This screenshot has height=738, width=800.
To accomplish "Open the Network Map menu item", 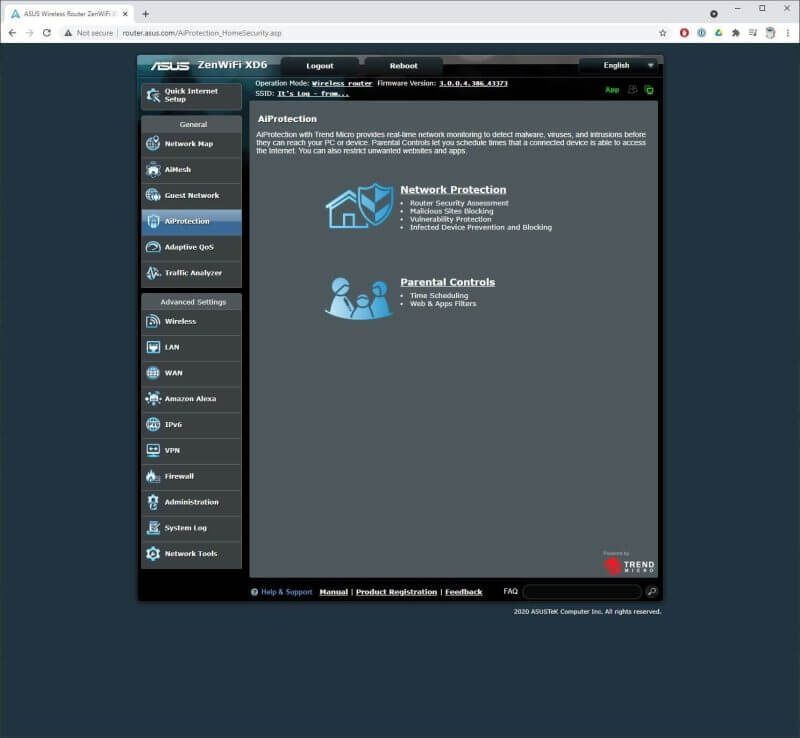I will click(x=191, y=144).
